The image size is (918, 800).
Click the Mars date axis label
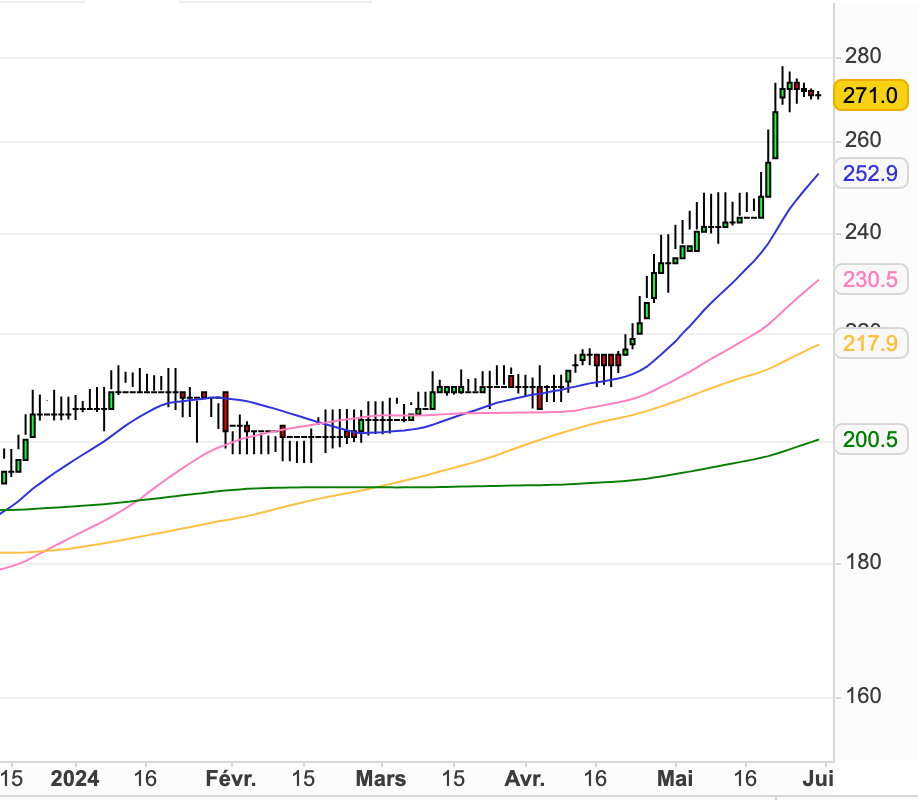[381, 779]
